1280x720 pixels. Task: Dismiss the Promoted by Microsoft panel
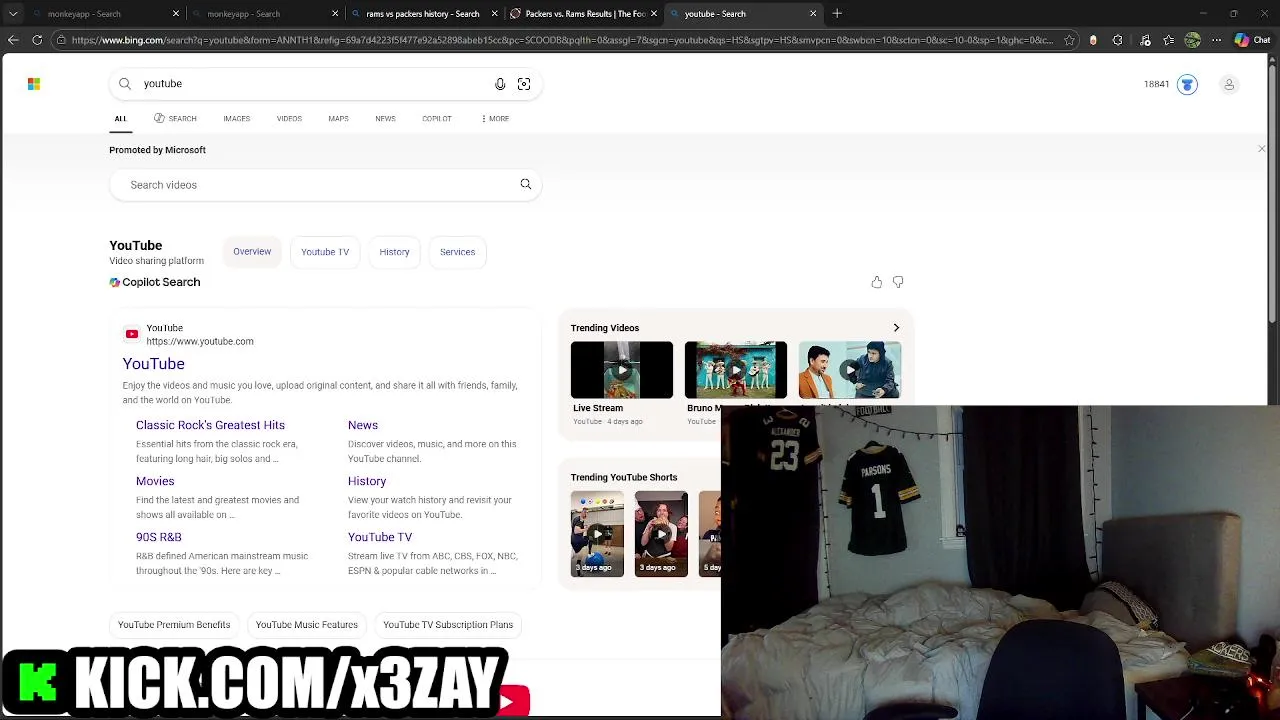[1261, 149]
